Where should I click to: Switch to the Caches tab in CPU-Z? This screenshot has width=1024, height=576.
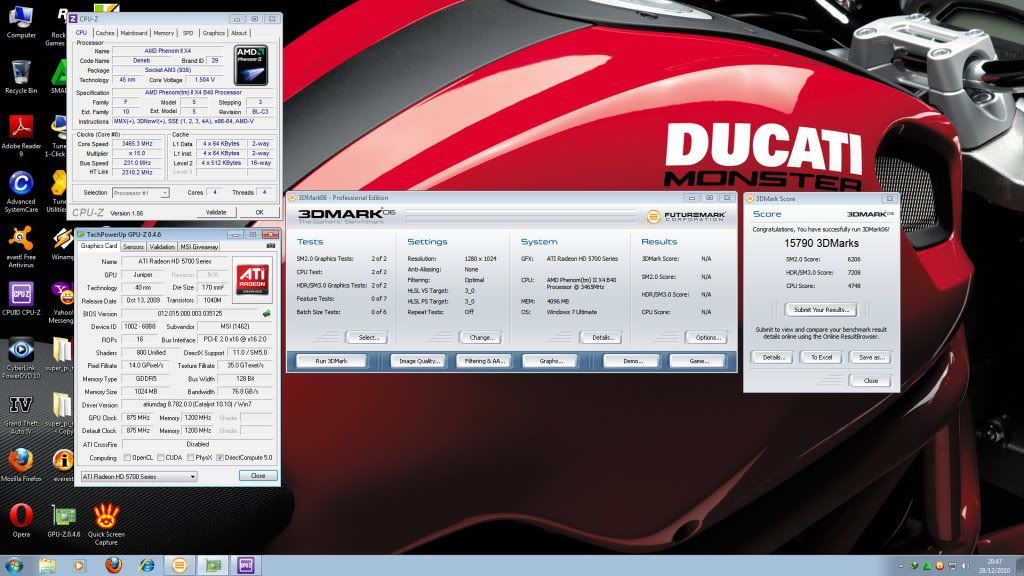pos(104,33)
